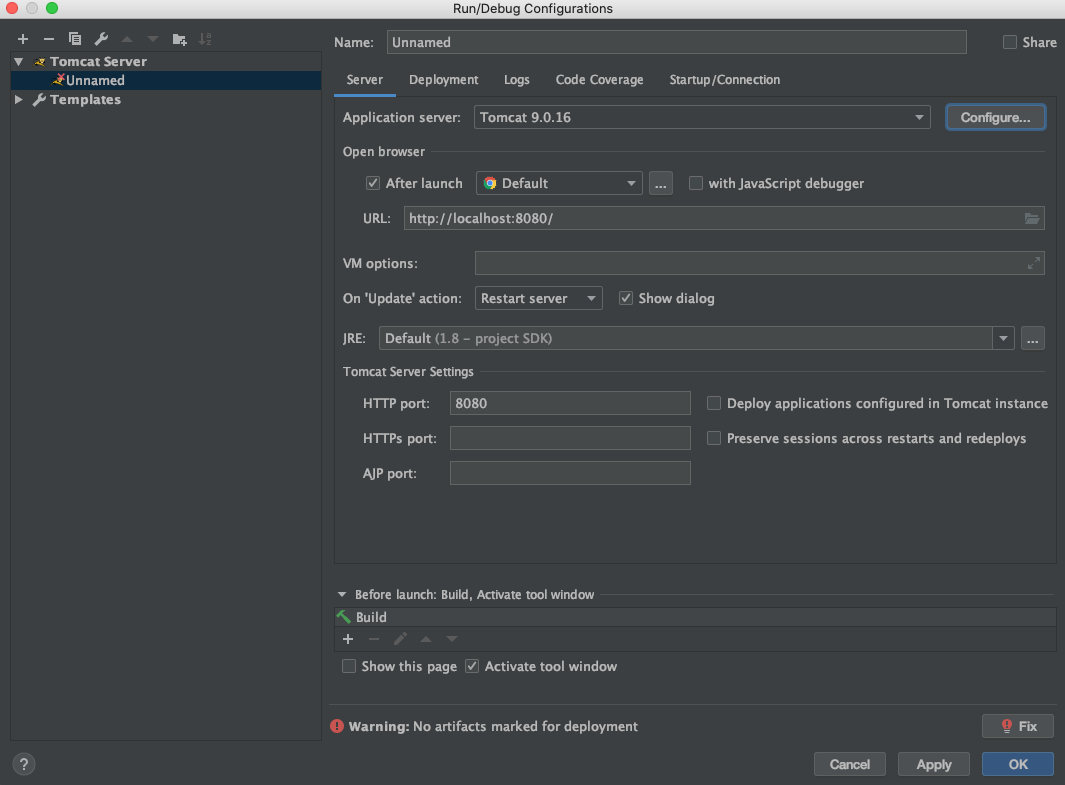The width and height of the screenshot is (1065, 785).
Task: Uncheck the Show dialog checkbox
Action: (x=626, y=298)
